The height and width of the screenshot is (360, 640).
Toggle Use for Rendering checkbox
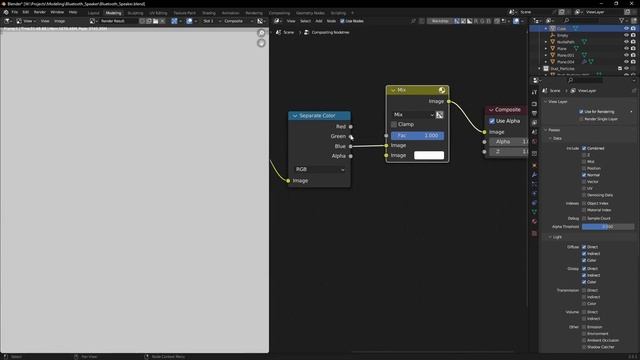(x=581, y=111)
